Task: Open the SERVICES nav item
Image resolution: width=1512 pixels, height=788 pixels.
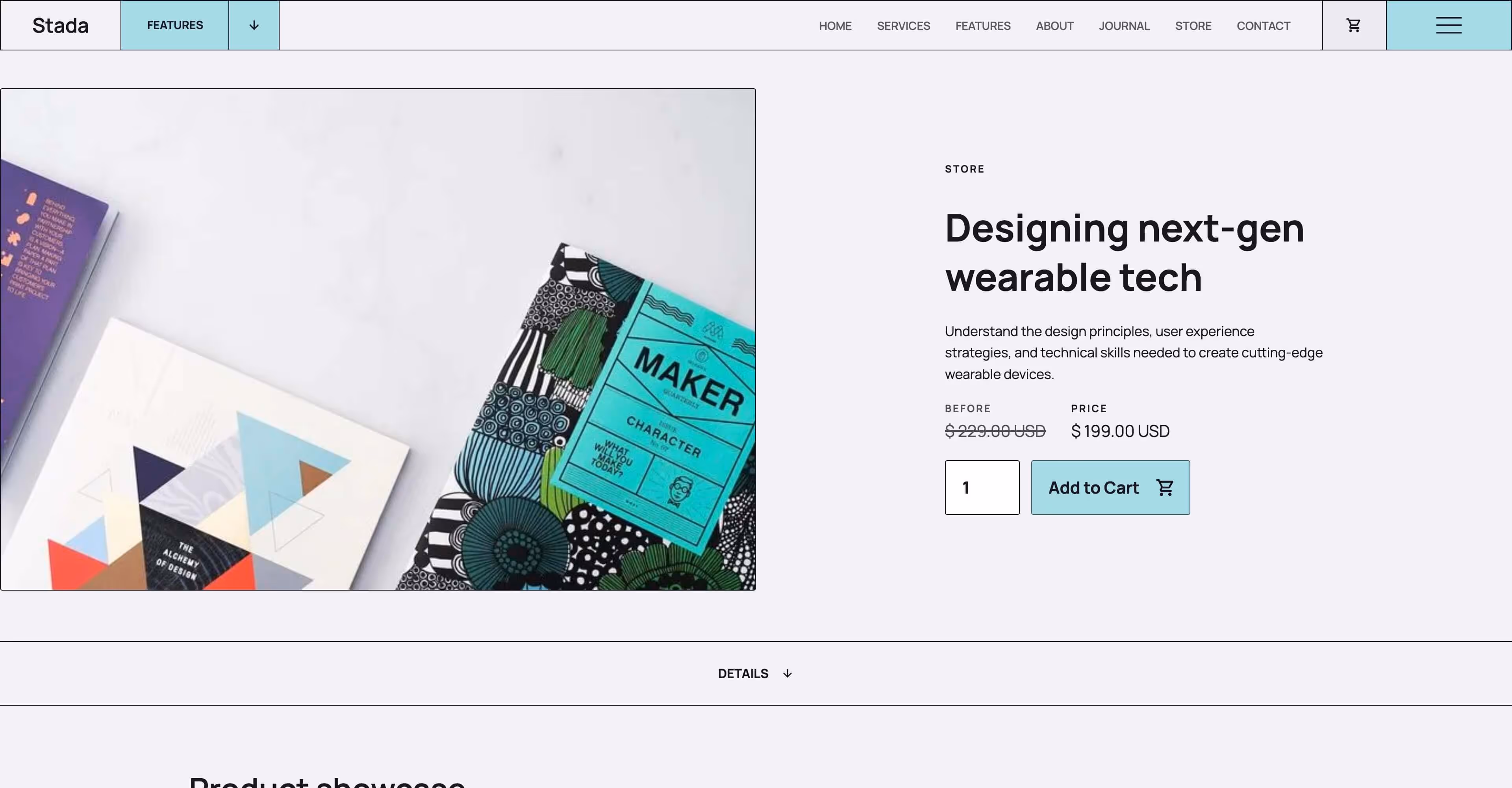Action: tap(903, 26)
